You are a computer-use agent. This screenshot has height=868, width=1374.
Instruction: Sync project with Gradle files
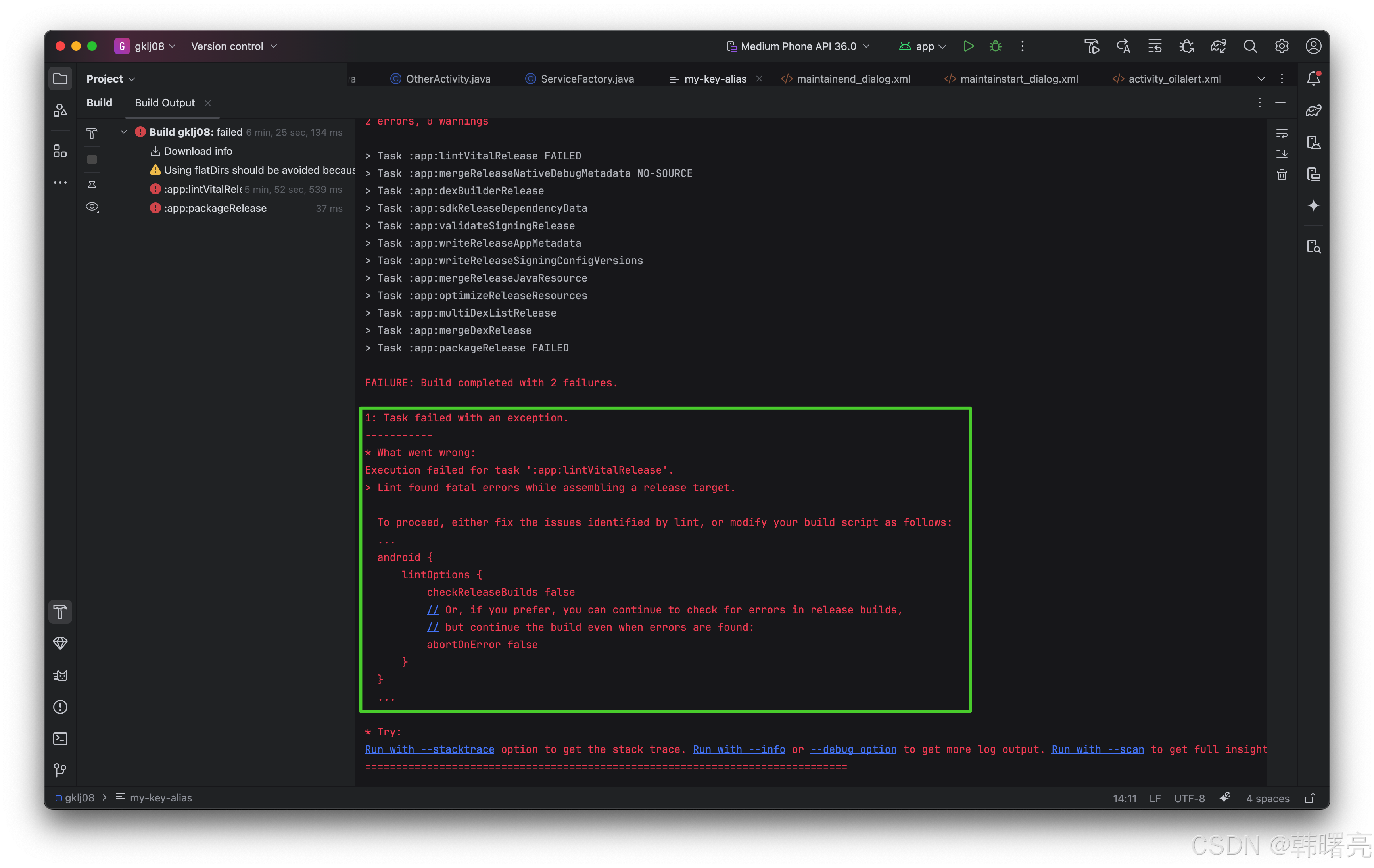point(1218,46)
